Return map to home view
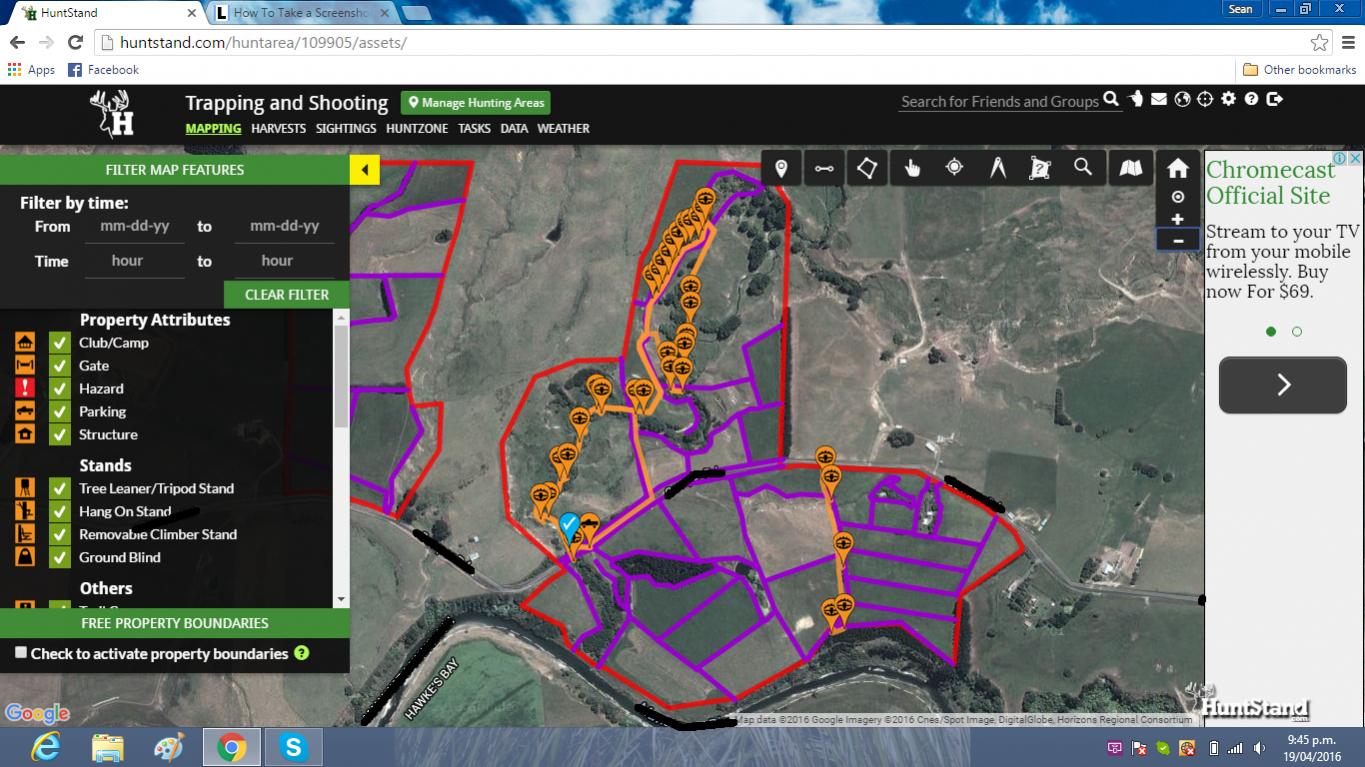1365x767 pixels. click(x=1178, y=168)
